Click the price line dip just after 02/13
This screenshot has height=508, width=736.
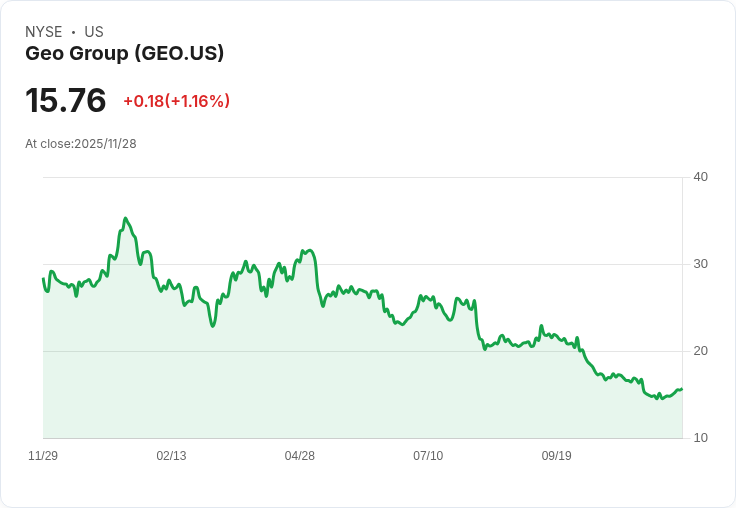[x=213, y=326]
